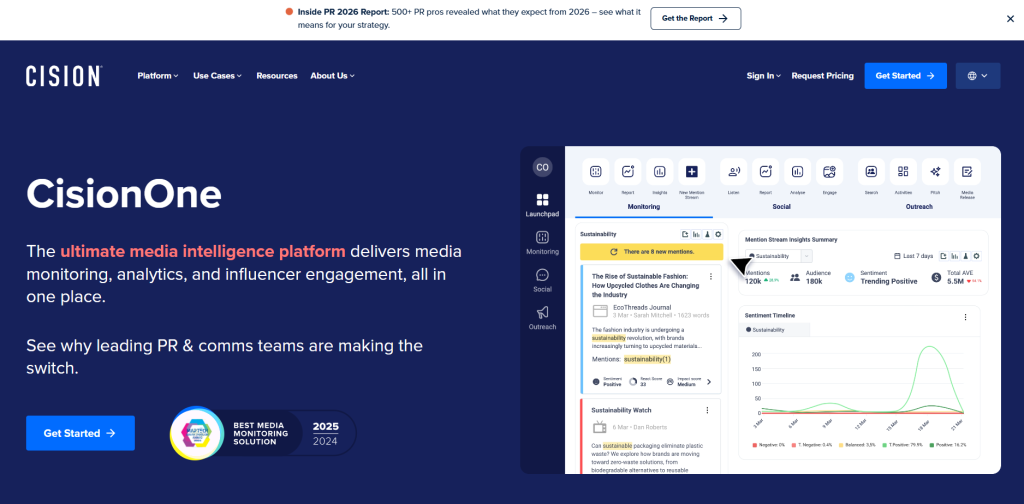This screenshot has height=504, width=1024.
Task: Open the Resources page
Action: click(277, 76)
